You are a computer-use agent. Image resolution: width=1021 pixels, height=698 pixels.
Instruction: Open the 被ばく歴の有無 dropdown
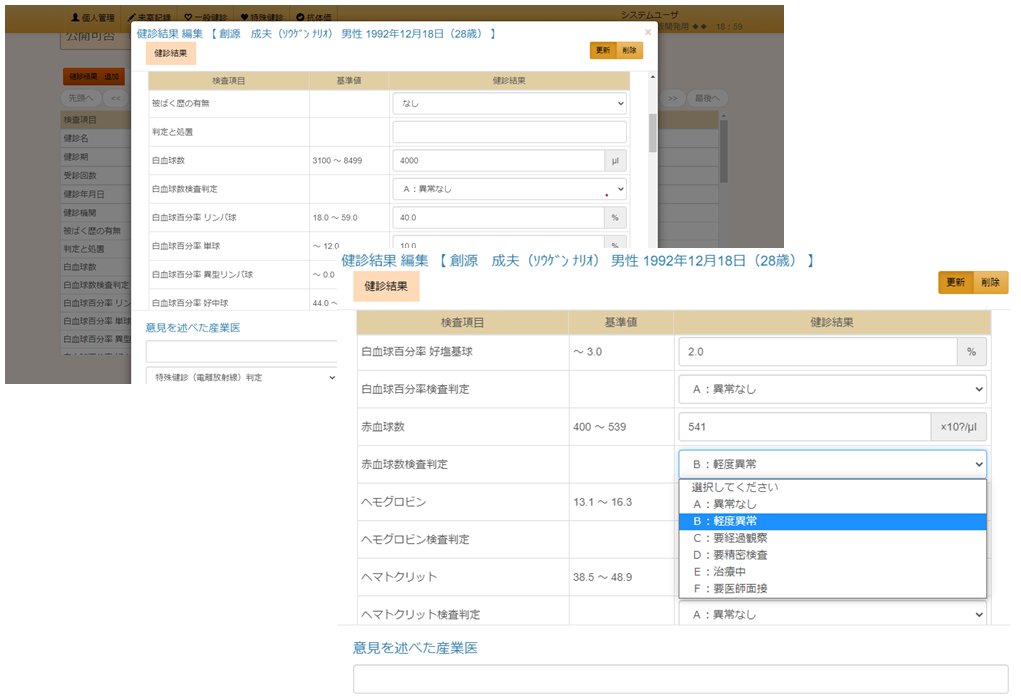pyautogui.click(x=509, y=103)
